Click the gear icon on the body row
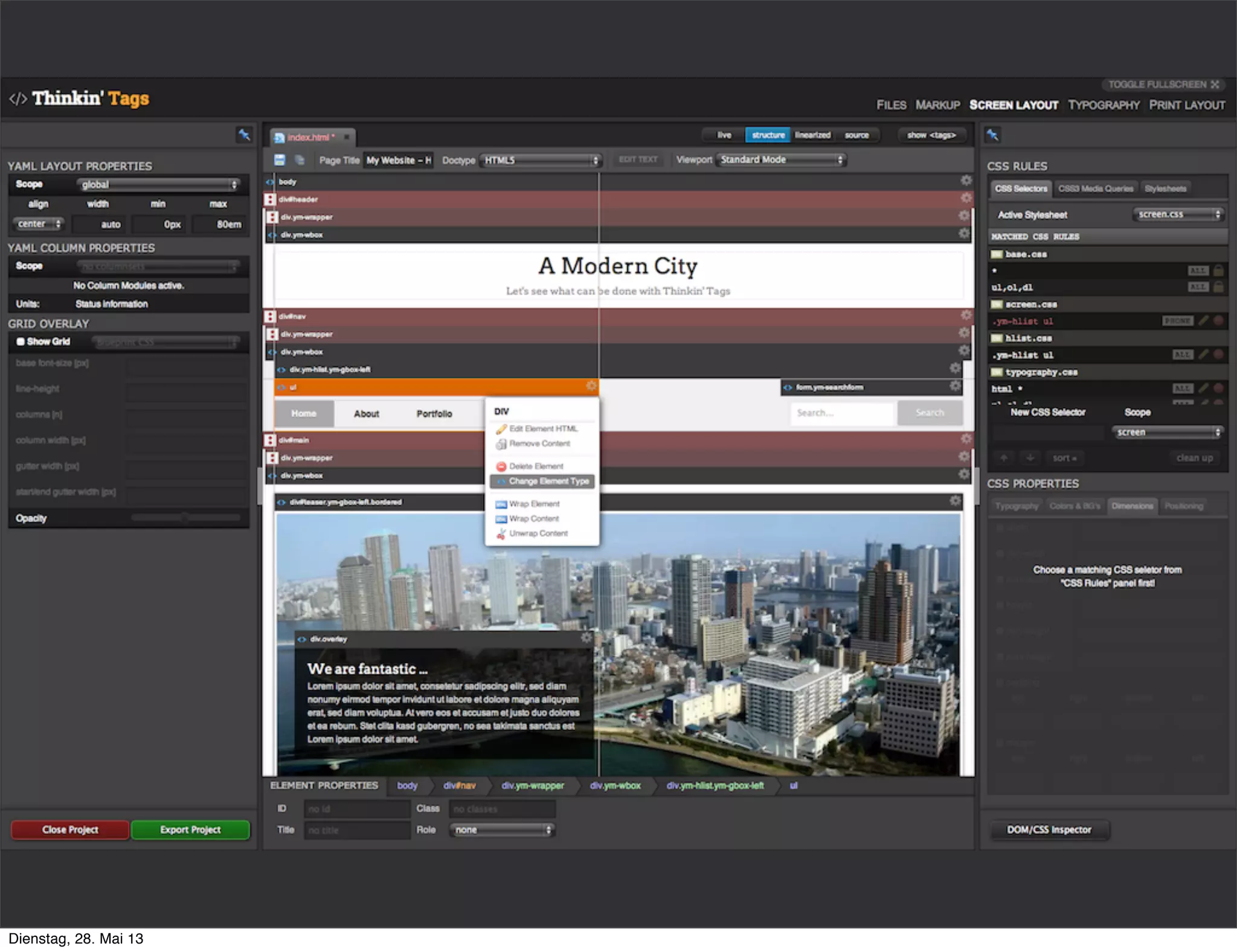Image resolution: width=1237 pixels, height=952 pixels. click(966, 181)
